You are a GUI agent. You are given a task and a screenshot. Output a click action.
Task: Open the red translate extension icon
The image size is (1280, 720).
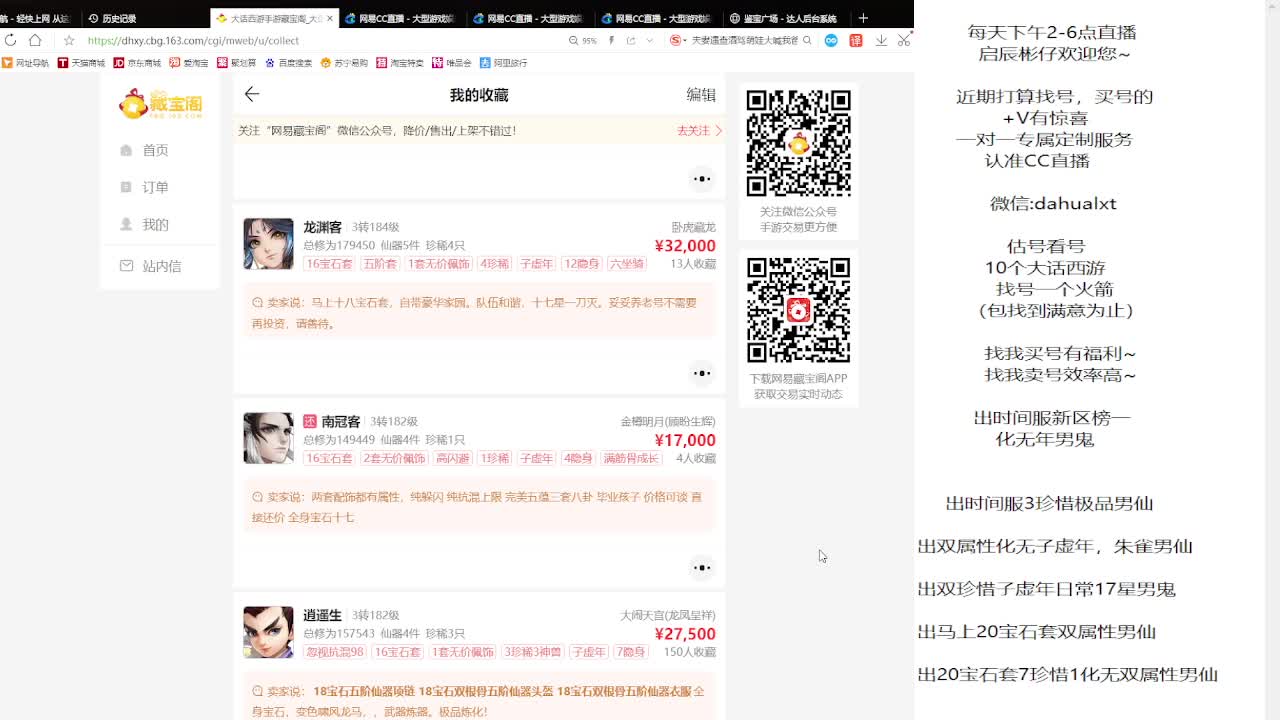[856, 40]
